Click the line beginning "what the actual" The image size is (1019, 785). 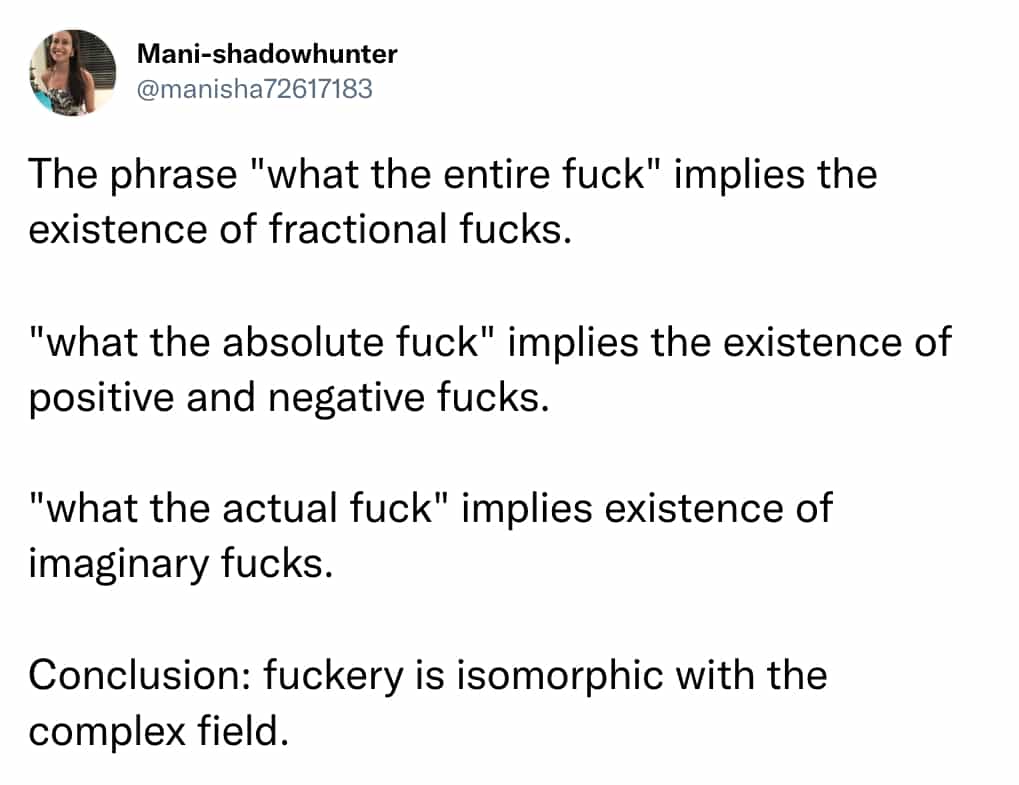(430, 509)
